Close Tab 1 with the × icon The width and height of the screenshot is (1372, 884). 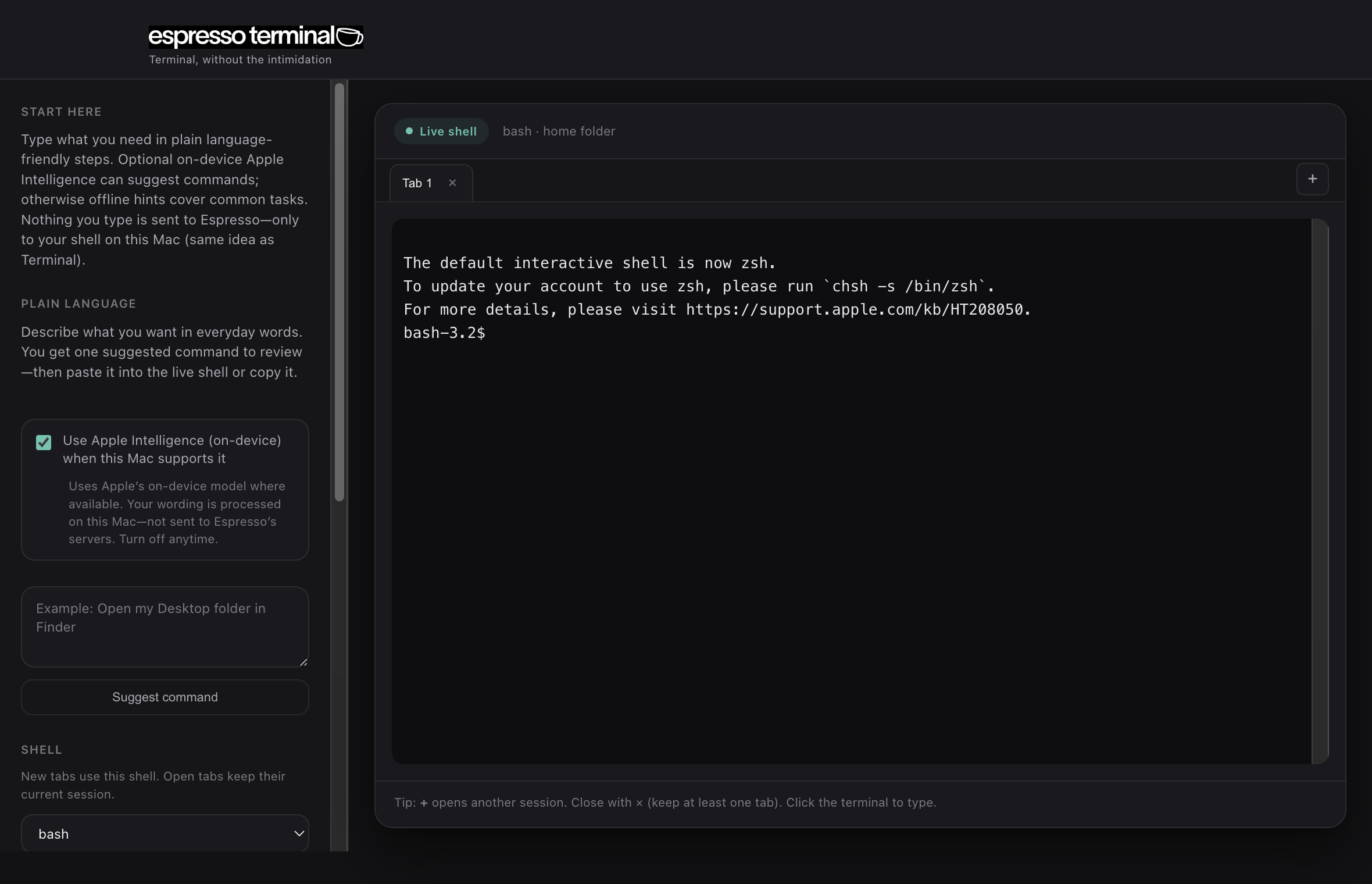[453, 183]
